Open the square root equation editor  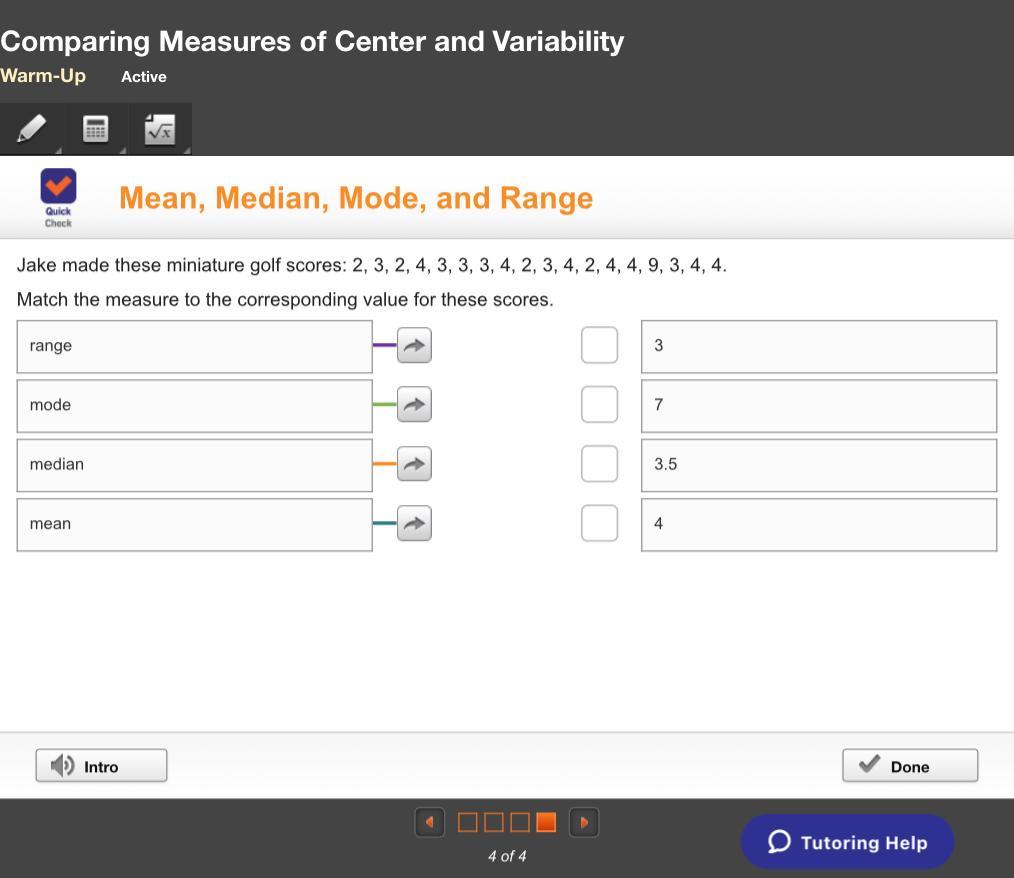(x=160, y=129)
